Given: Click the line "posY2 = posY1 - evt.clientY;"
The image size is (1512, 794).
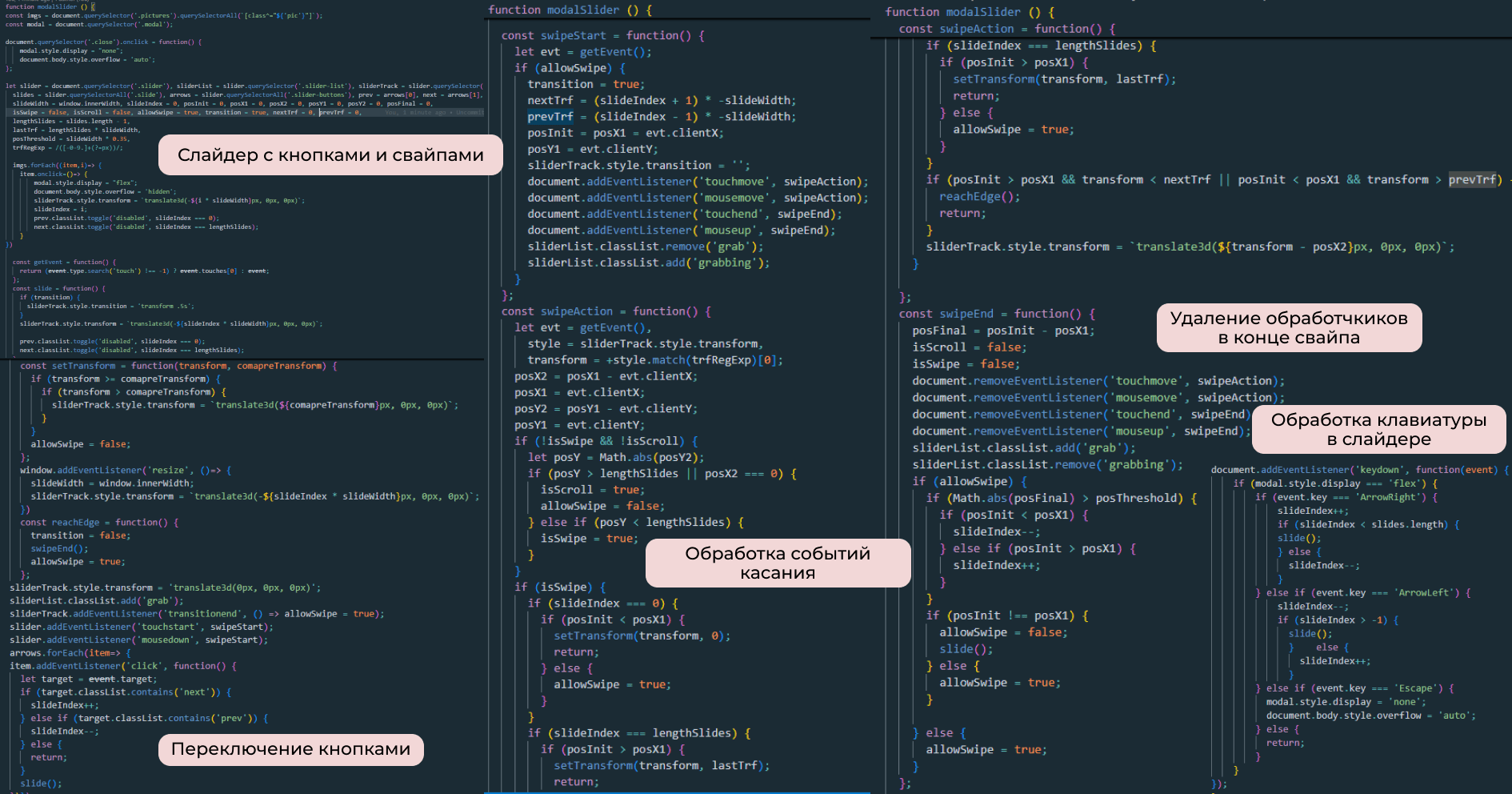Looking at the screenshot, I should [x=606, y=408].
